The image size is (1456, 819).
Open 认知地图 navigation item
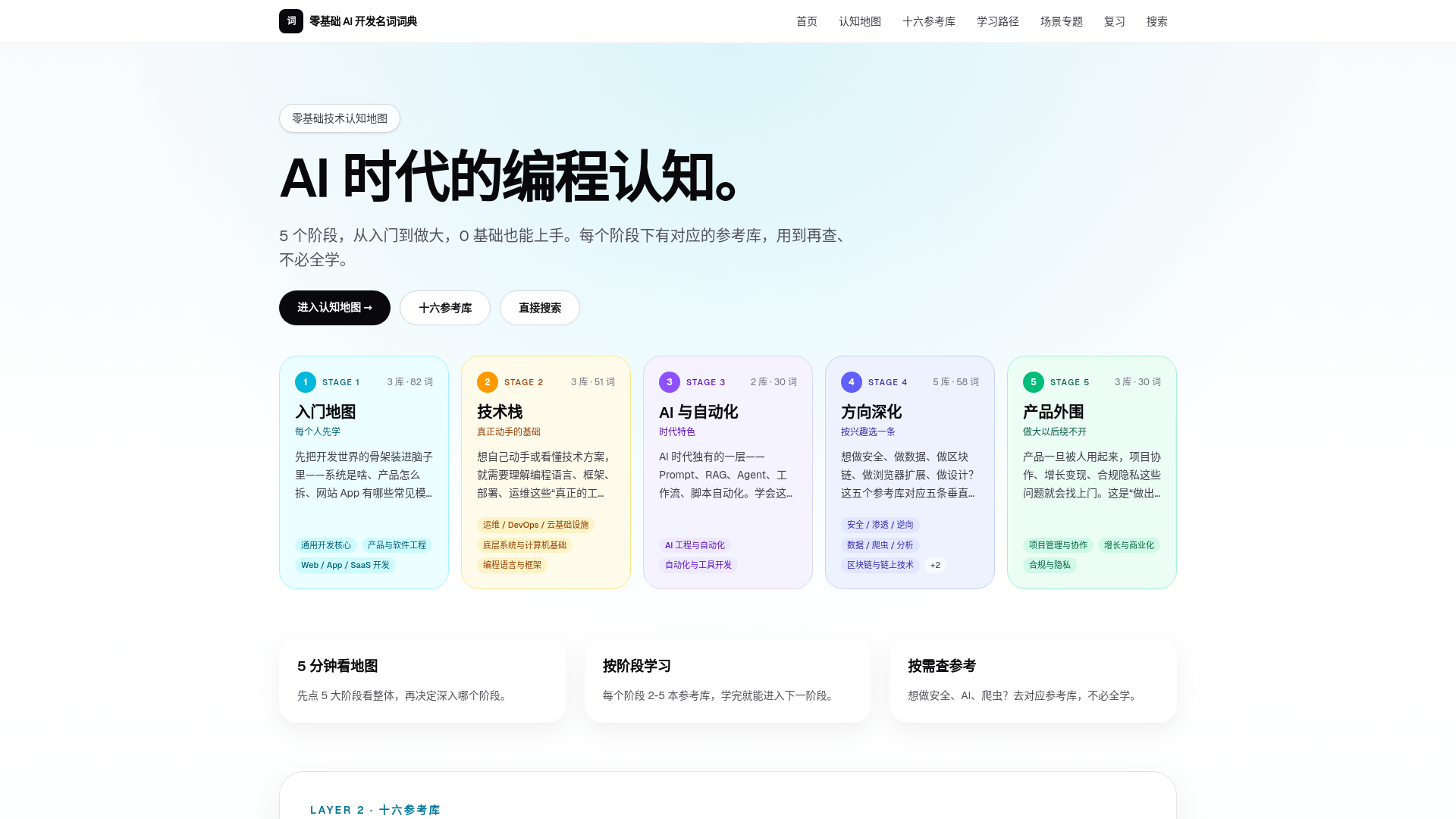860,21
